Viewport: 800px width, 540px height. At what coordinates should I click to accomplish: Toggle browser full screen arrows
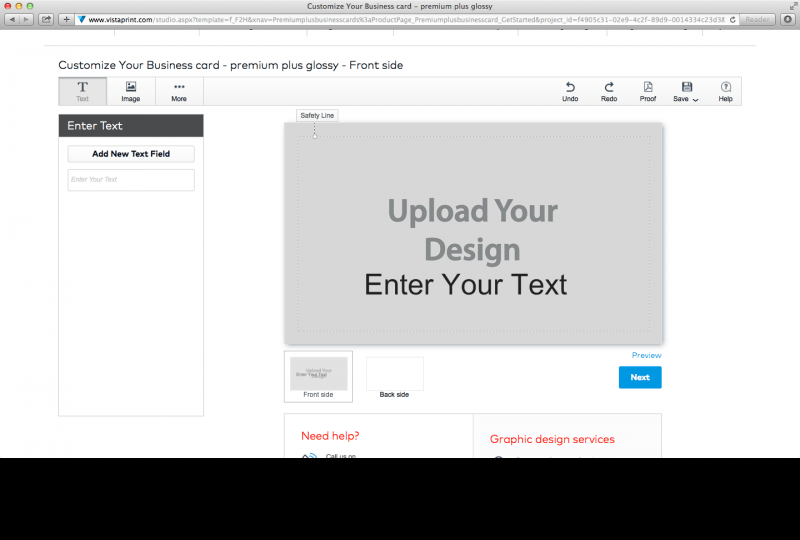point(793,6)
